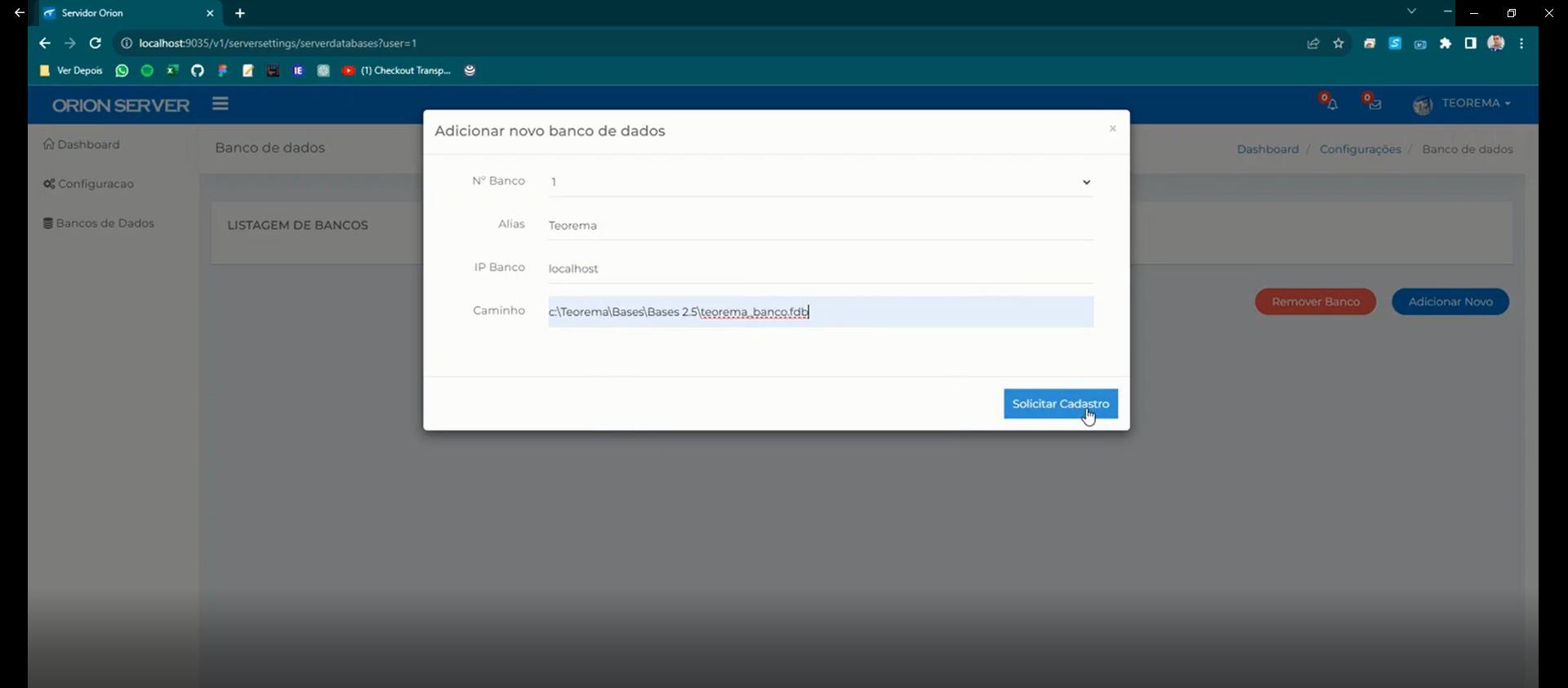Open the Excel bookmark
The height and width of the screenshot is (688, 1568).
[x=172, y=71]
